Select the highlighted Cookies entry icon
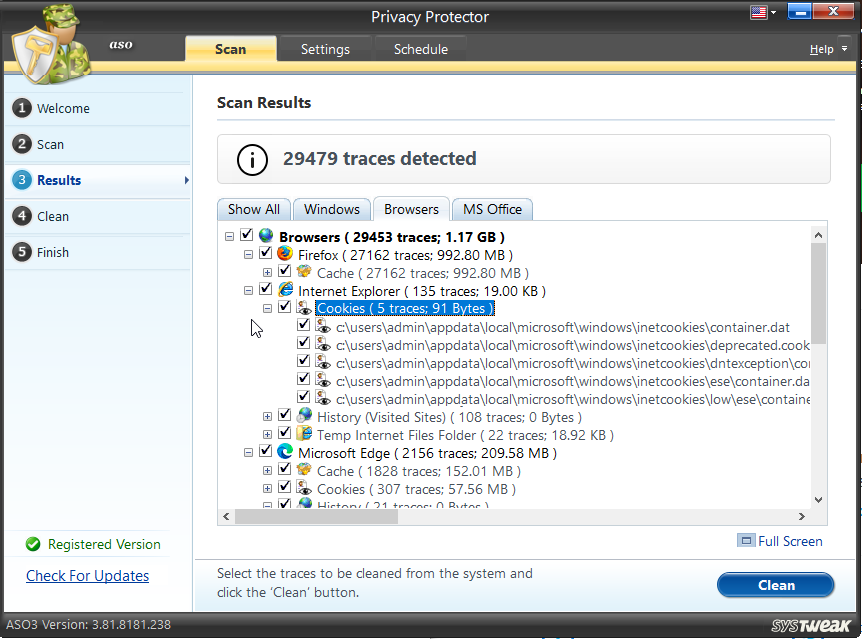Screen dimensions: 862x639 [303, 308]
